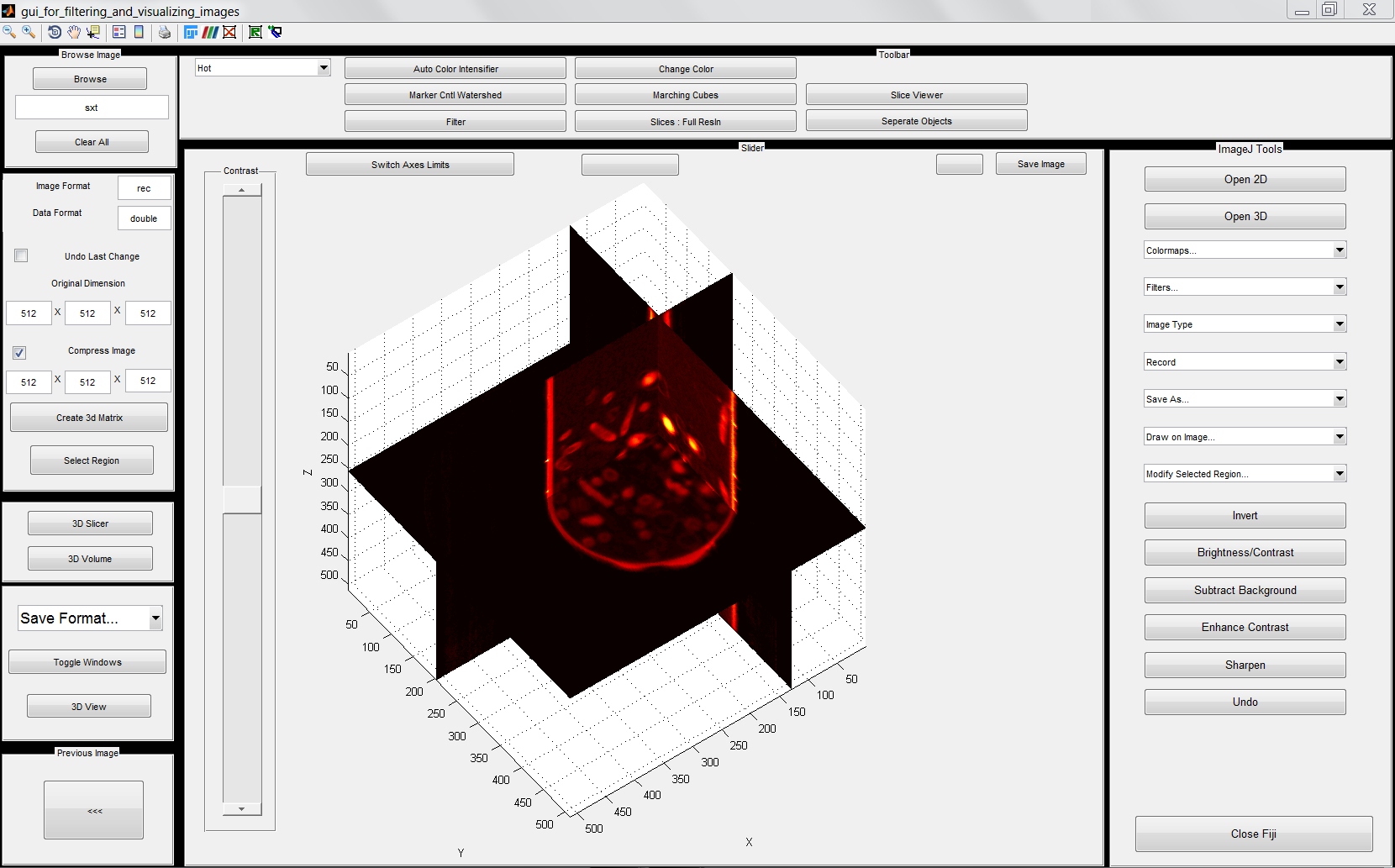Click Seperate Objects button

(x=917, y=121)
